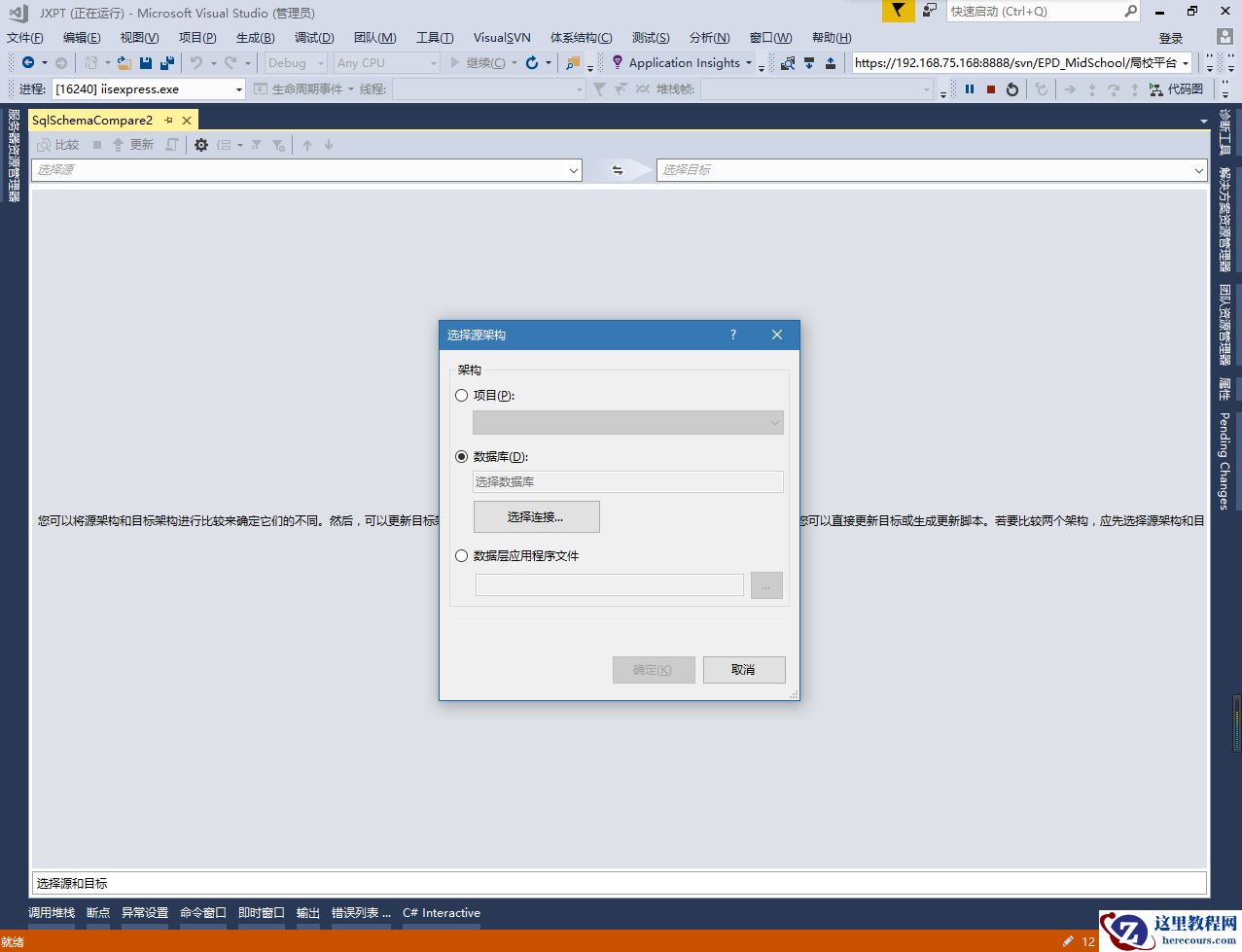1242x952 pixels.
Task: Open the 诊断工具 side tab
Action: click(x=1224, y=131)
